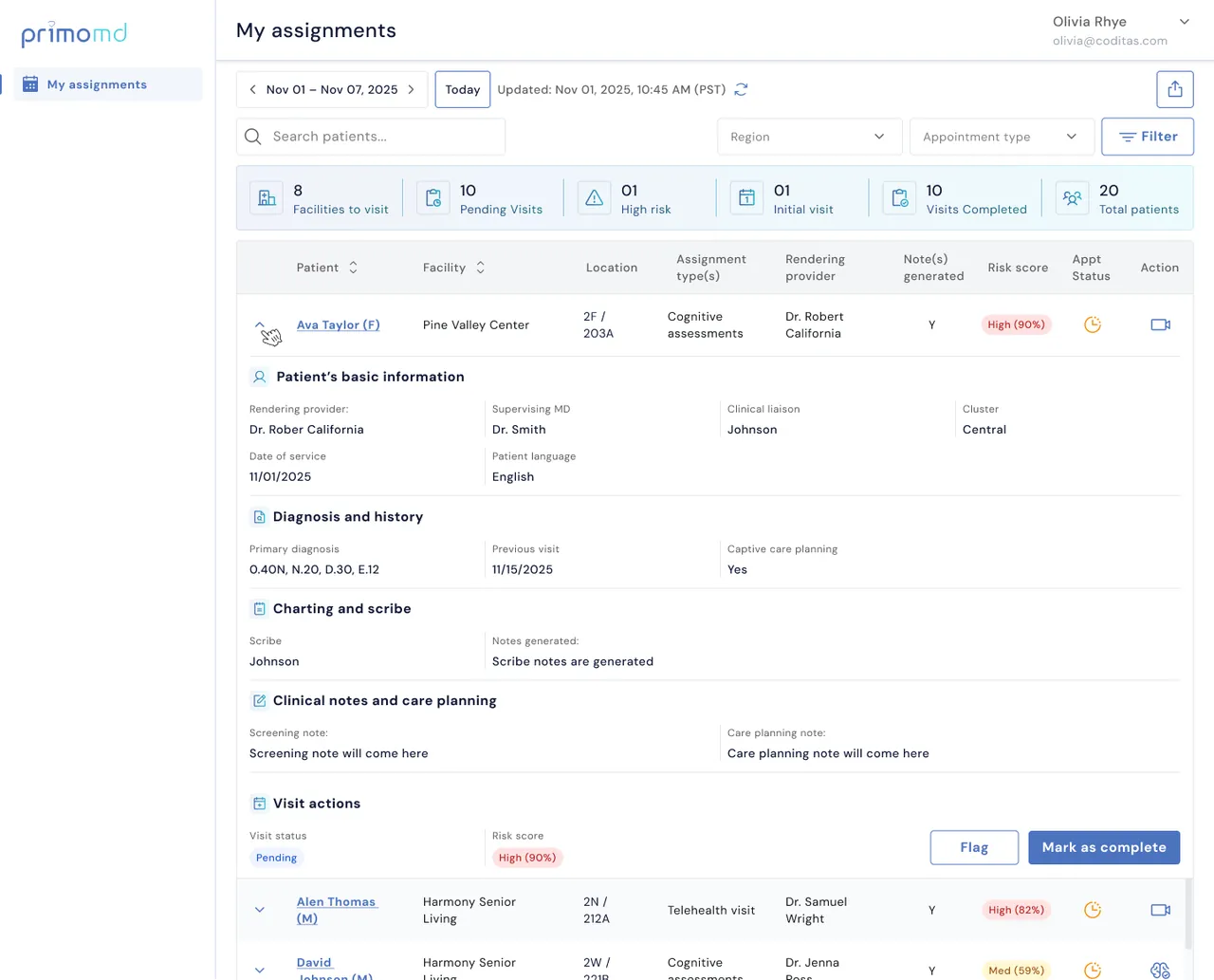Mark Ava Taylor's visit as complete
The height and width of the screenshot is (980, 1214).
click(1104, 847)
